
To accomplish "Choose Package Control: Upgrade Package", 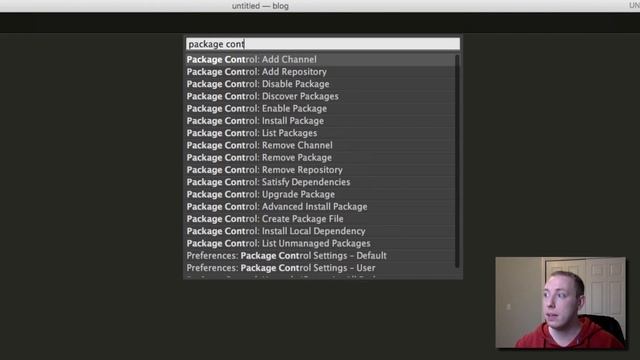I will [x=320, y=194].
